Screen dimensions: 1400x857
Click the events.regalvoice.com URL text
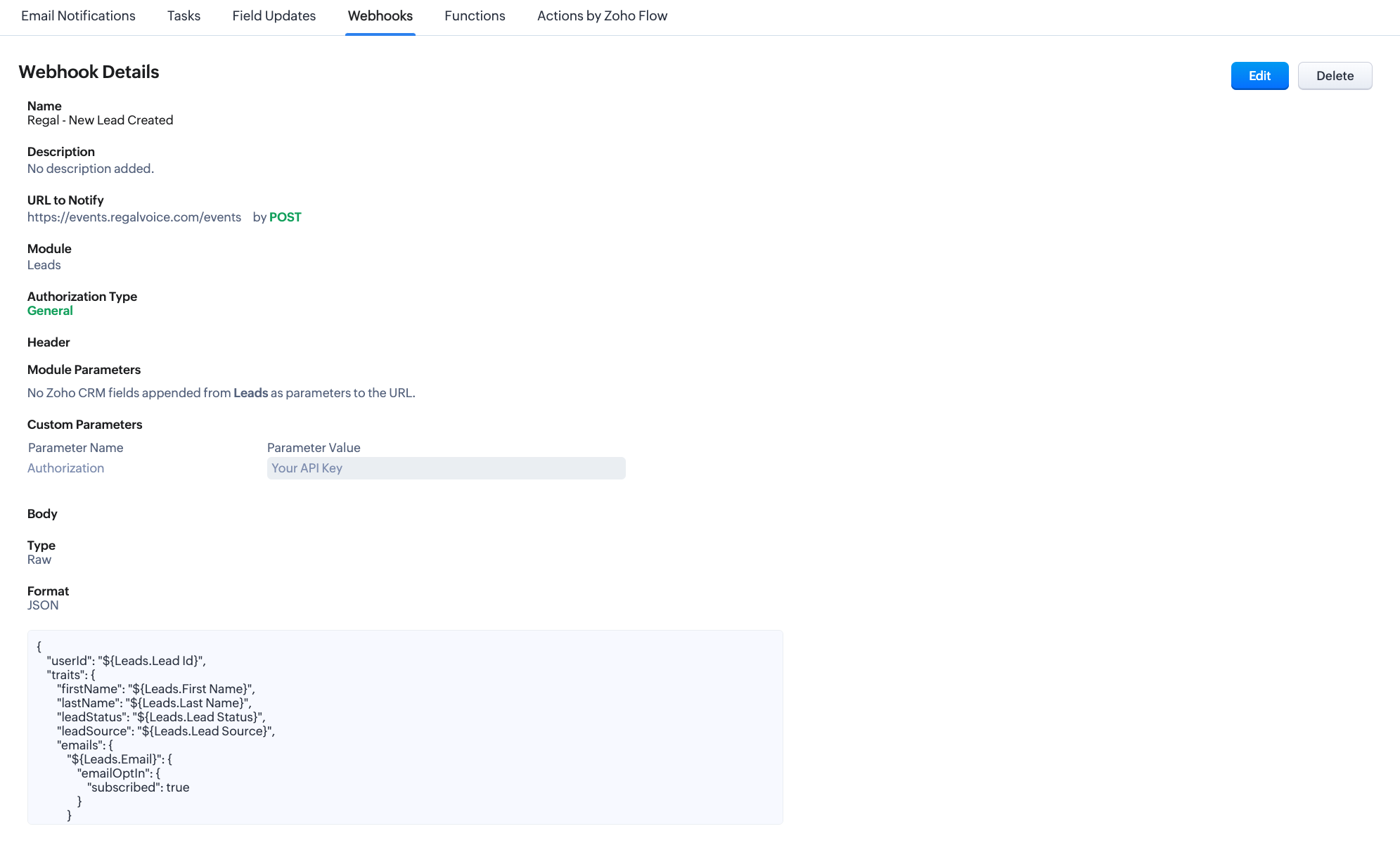tap(134, 217)
